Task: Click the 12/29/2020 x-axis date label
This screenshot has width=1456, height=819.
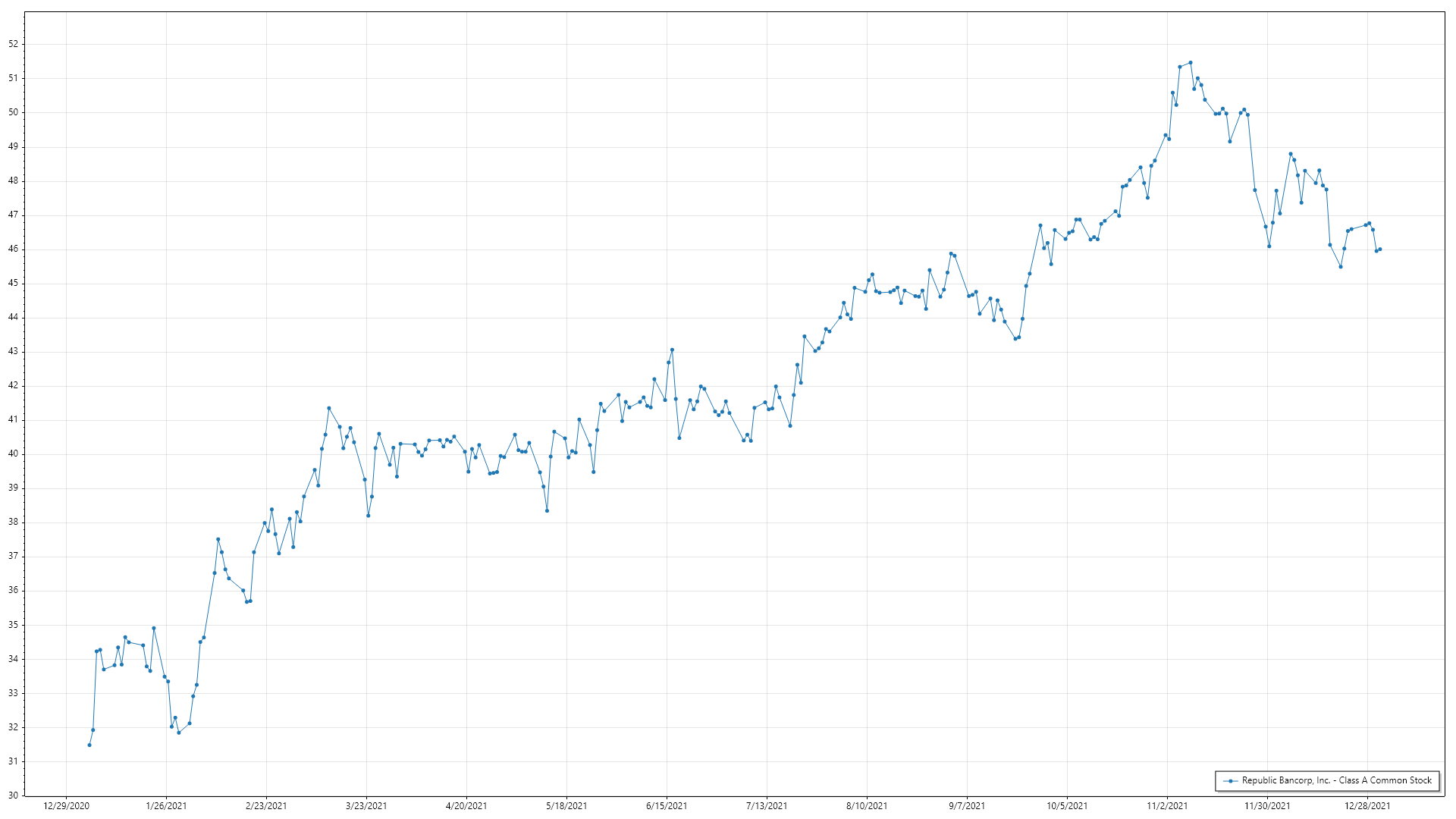Action: click(x=66, y=805)
